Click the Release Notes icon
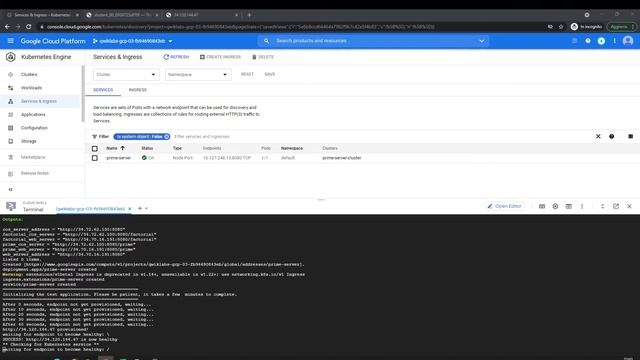The image size is (640, 360). 11,173
